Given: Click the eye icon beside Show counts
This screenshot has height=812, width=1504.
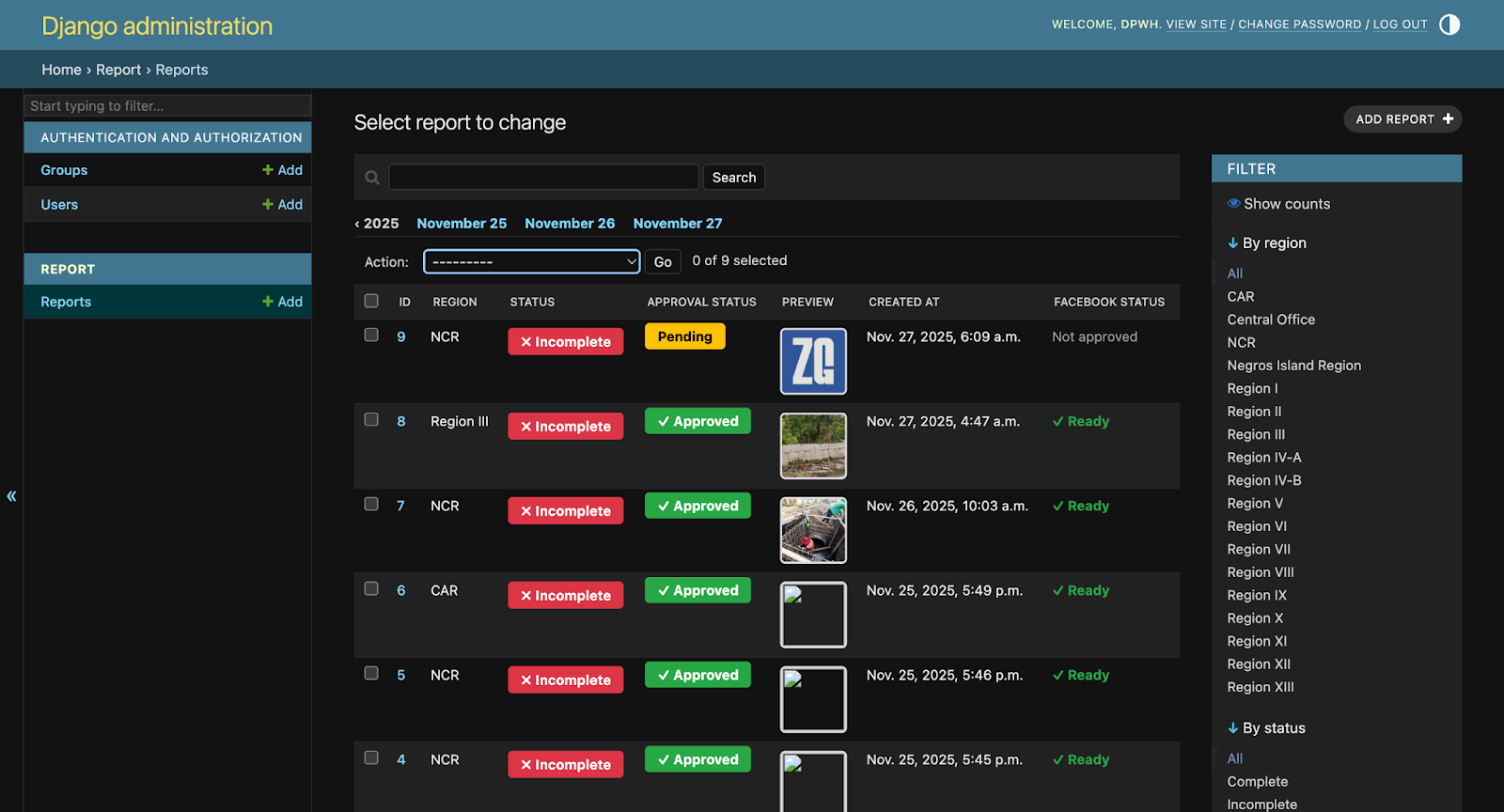Looking at the screenshot, I should pos(1233,204).
